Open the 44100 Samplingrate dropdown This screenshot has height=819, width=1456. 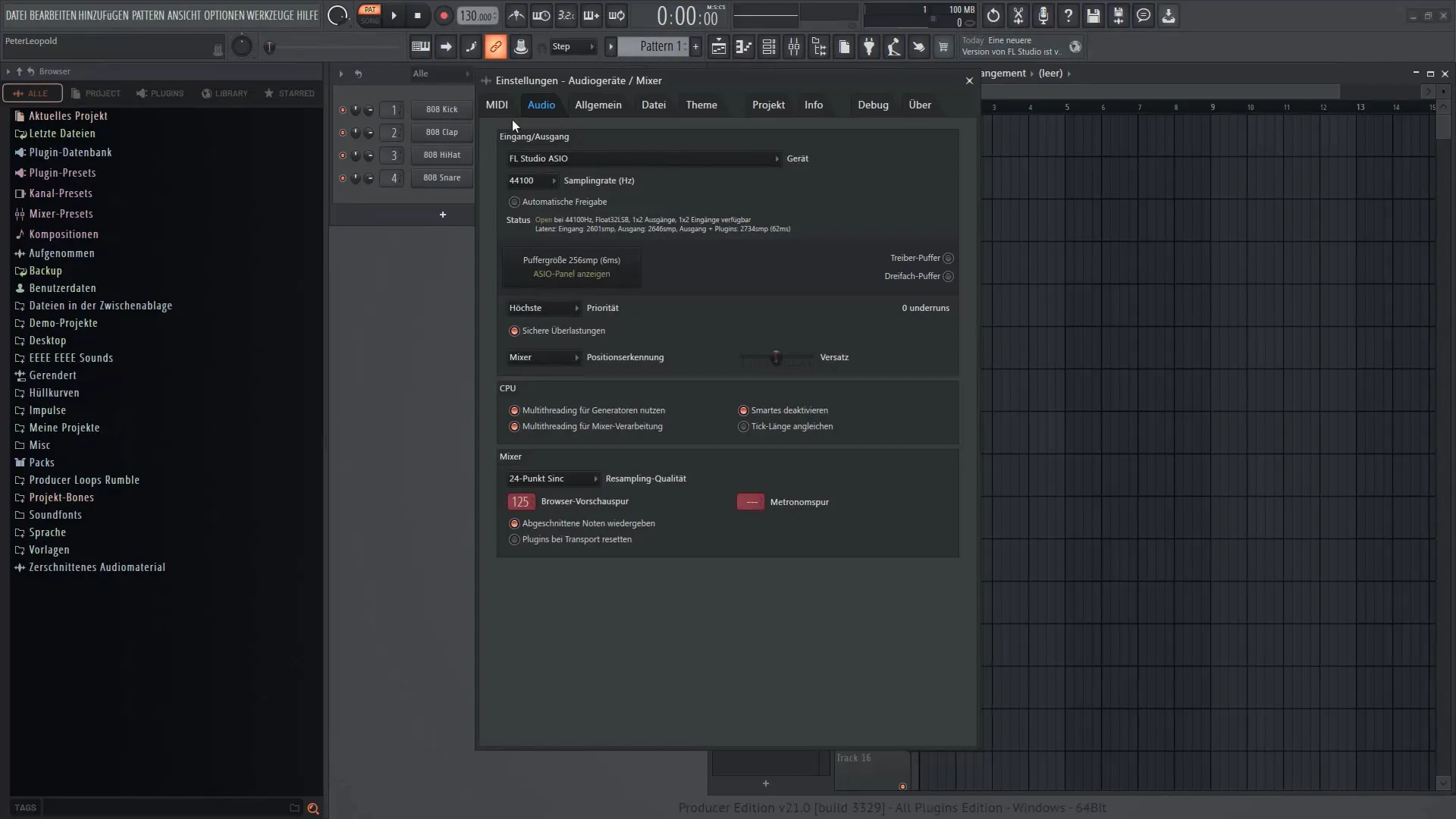pos(532,180)
